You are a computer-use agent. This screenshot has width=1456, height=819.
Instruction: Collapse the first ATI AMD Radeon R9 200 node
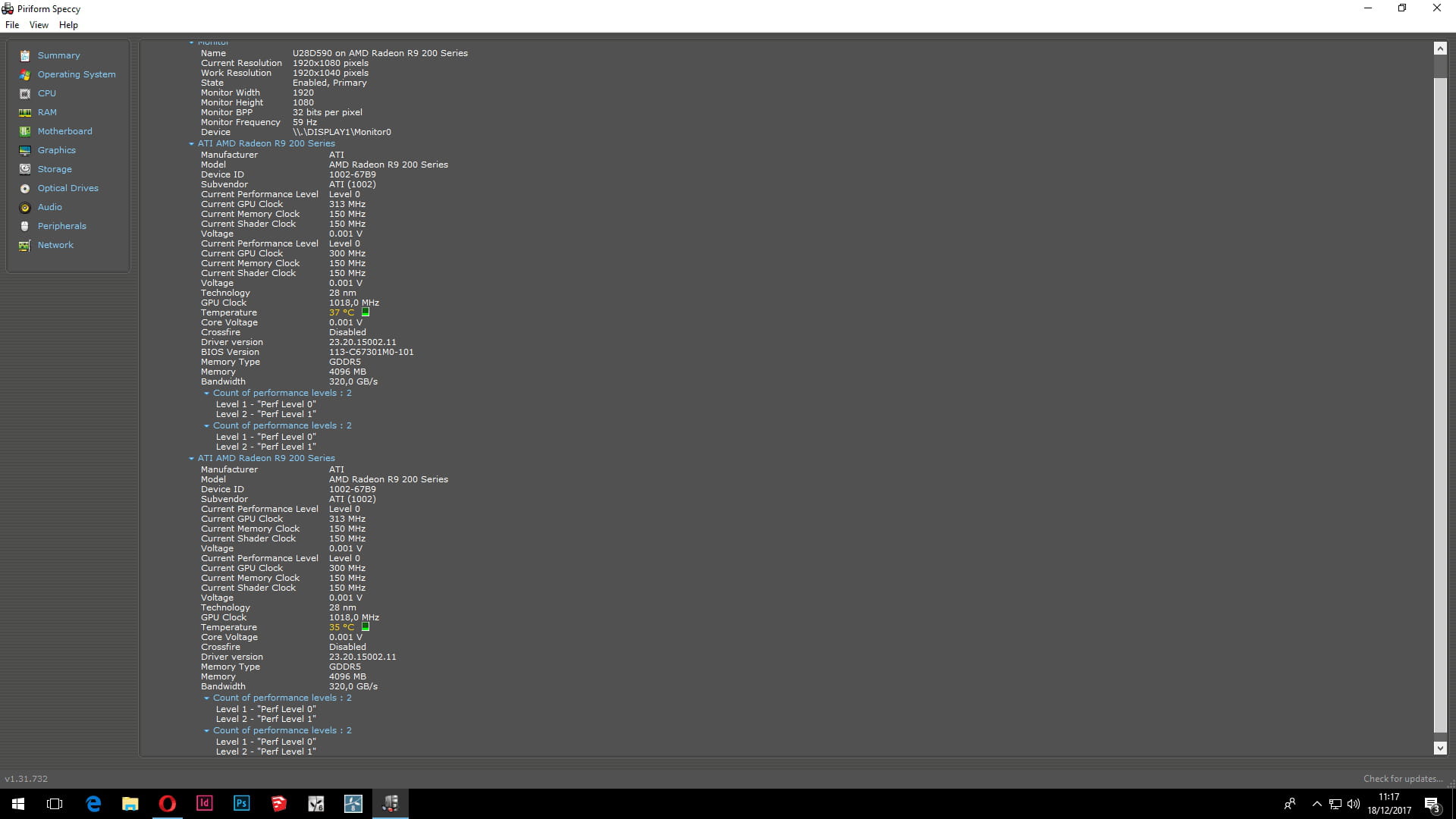tap(191, 143)
